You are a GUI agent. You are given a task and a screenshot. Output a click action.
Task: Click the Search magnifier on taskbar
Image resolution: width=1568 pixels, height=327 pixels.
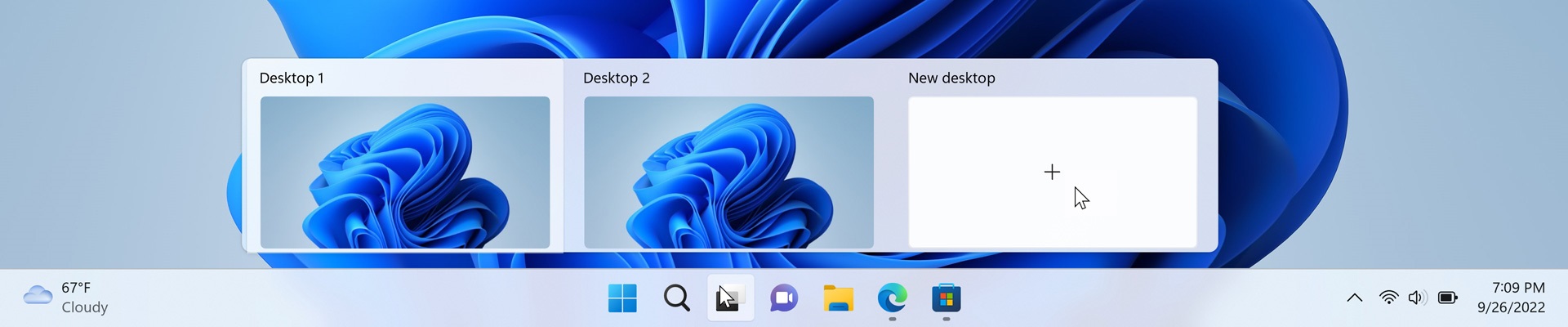click(x=676, y=298)
